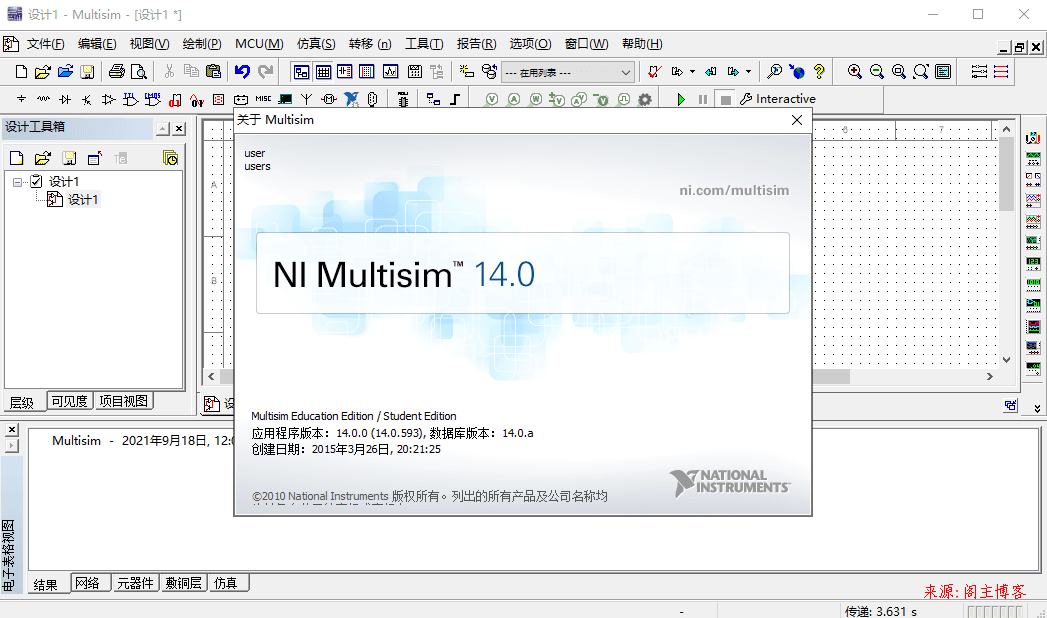Screen dimensions: 1047x618
Task: Place a TTL component
Action: 131,99
